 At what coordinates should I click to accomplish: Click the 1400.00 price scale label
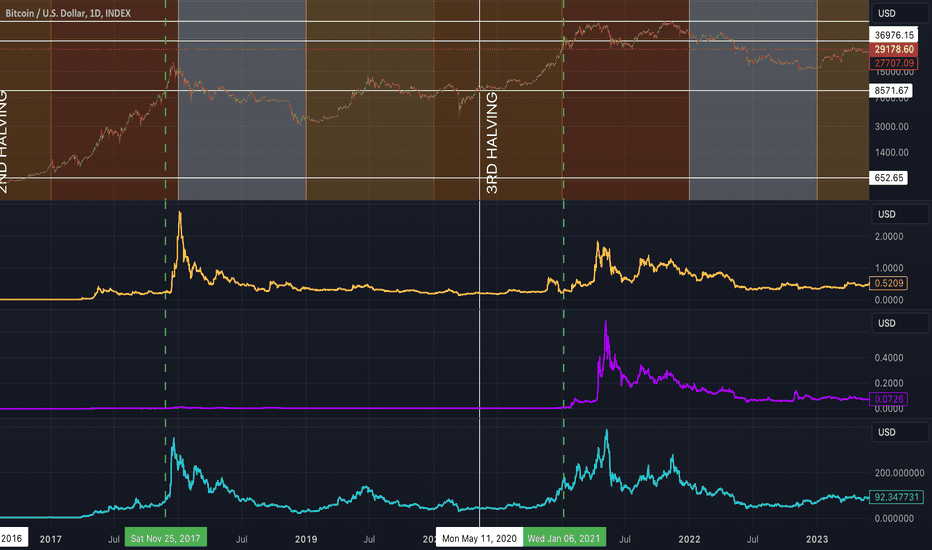click(892, 152)
